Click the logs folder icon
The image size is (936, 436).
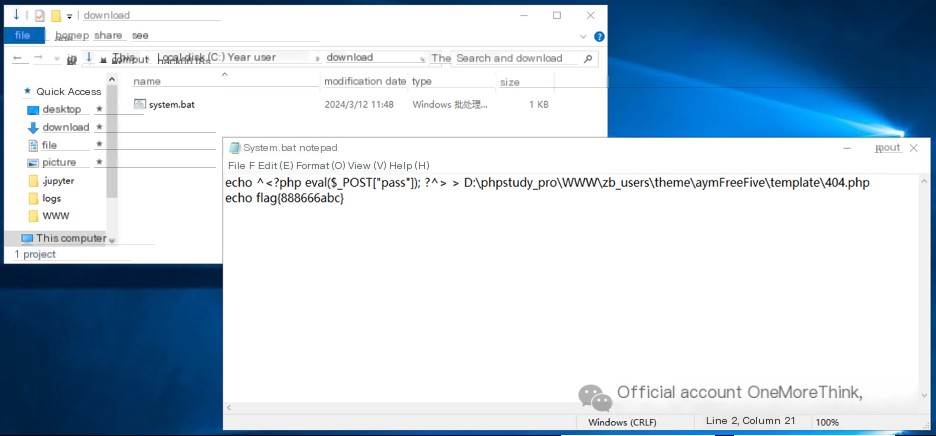click(33, 198)
